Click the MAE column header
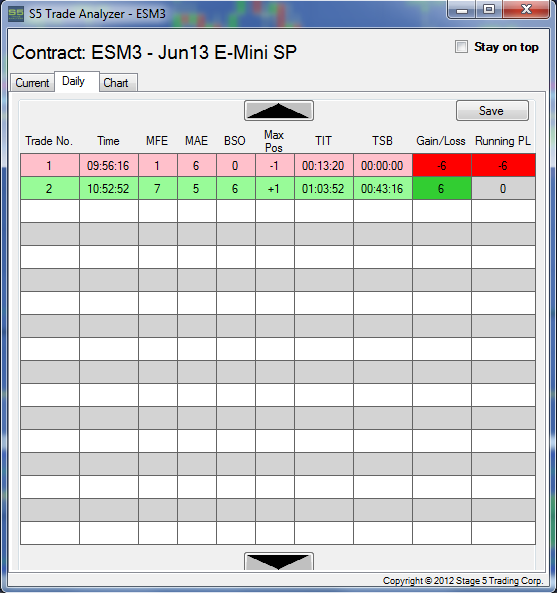This screenshot has height=593, width=557. (196, 141)
